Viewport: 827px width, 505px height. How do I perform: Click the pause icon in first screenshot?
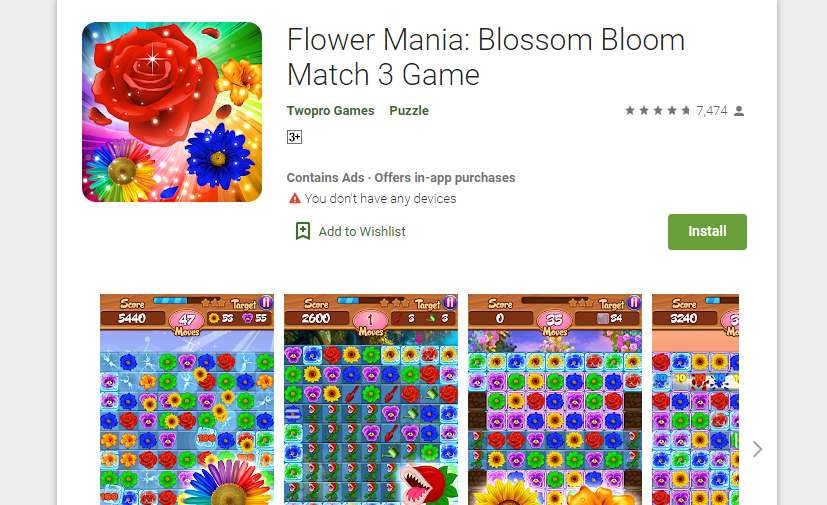(x=266, y=302)
